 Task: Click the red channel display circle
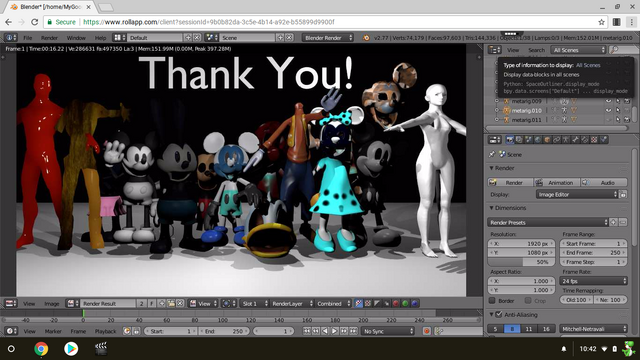coord(396,303)
